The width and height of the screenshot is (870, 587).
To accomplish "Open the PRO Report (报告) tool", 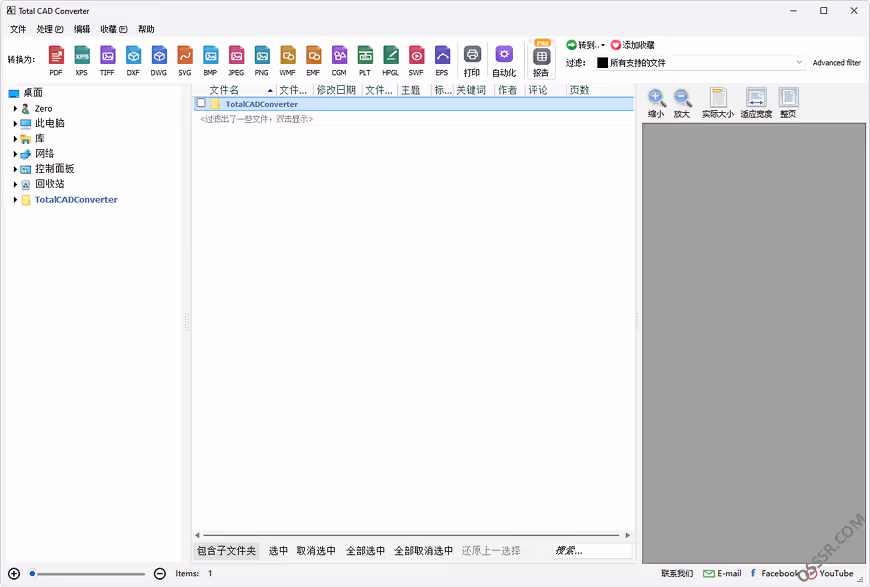I will (x=542, y=59).
